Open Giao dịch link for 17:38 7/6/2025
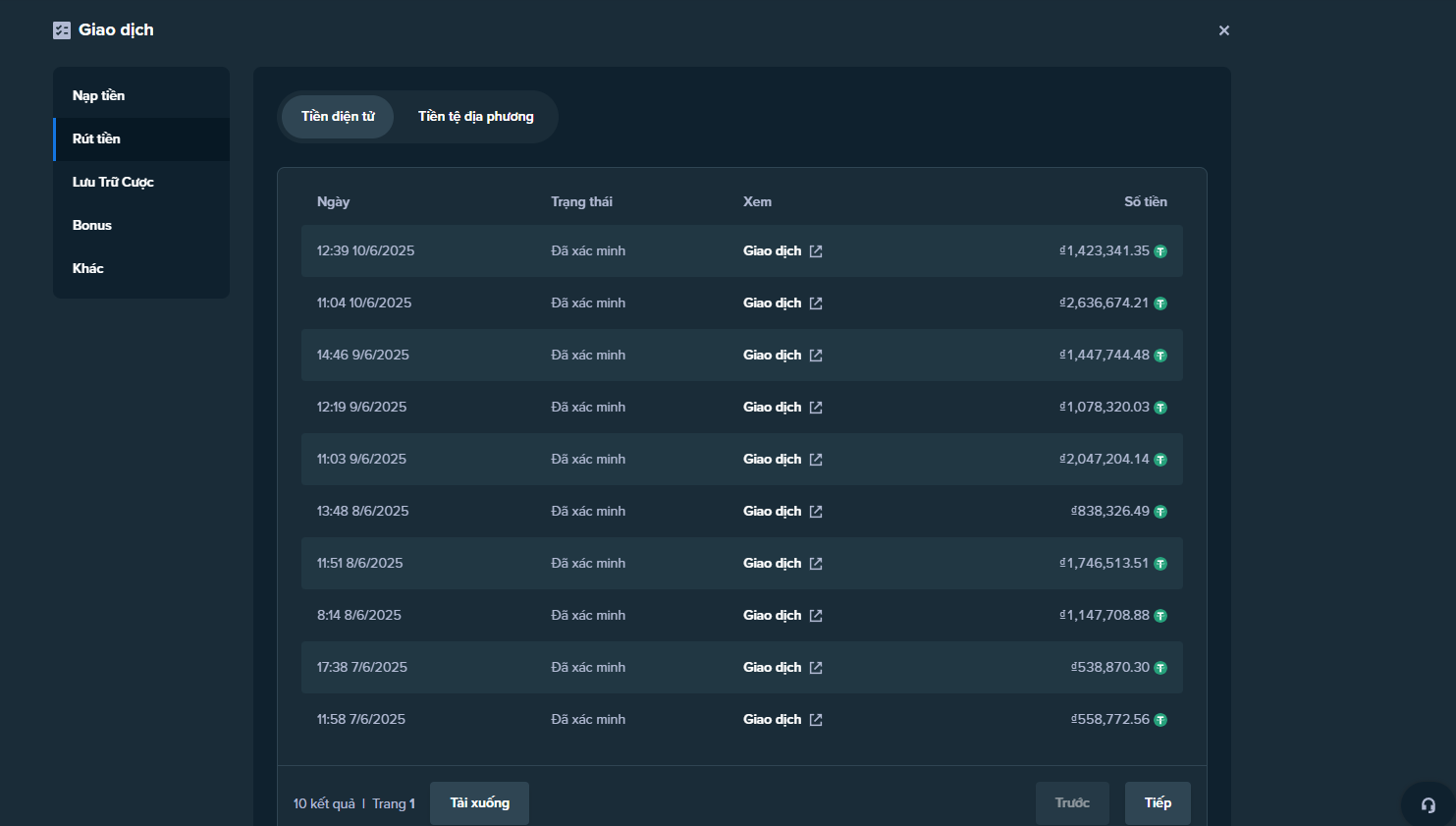 (x=772, y=668)
